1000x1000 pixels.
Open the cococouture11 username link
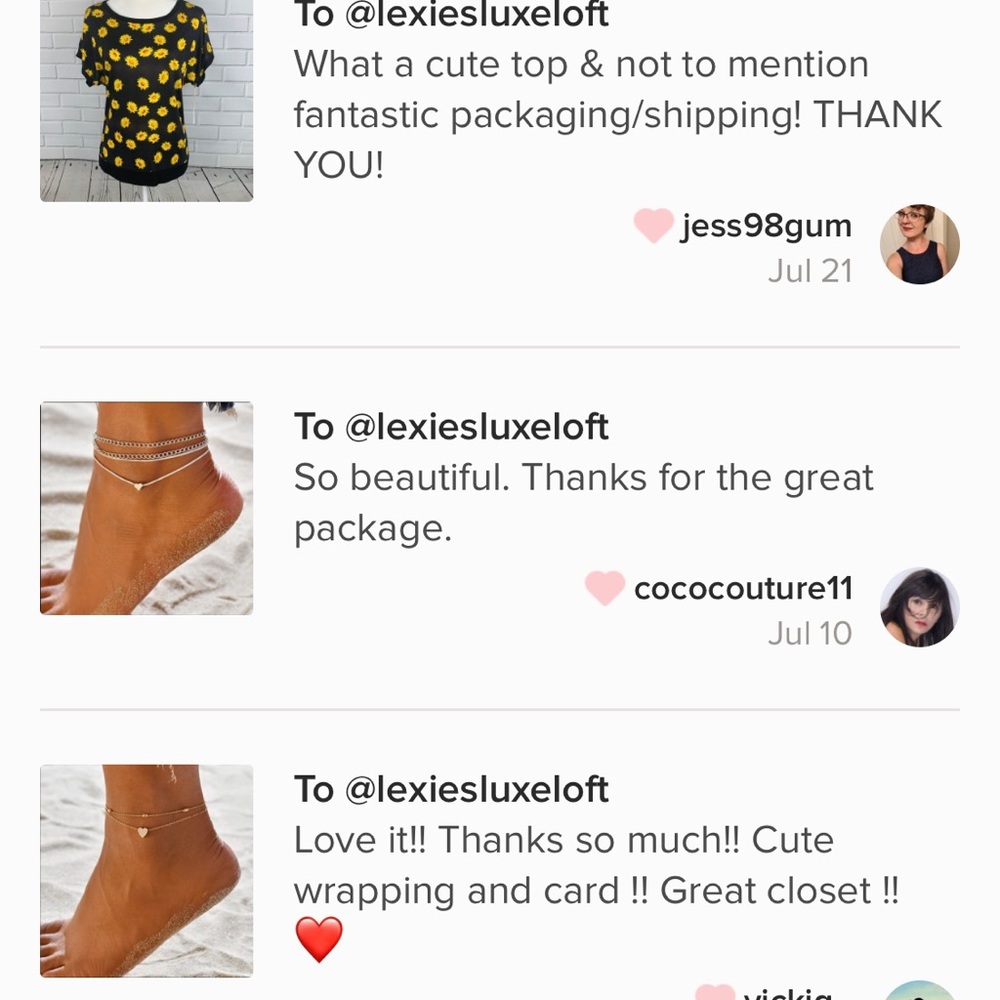[x=743, y=588]
